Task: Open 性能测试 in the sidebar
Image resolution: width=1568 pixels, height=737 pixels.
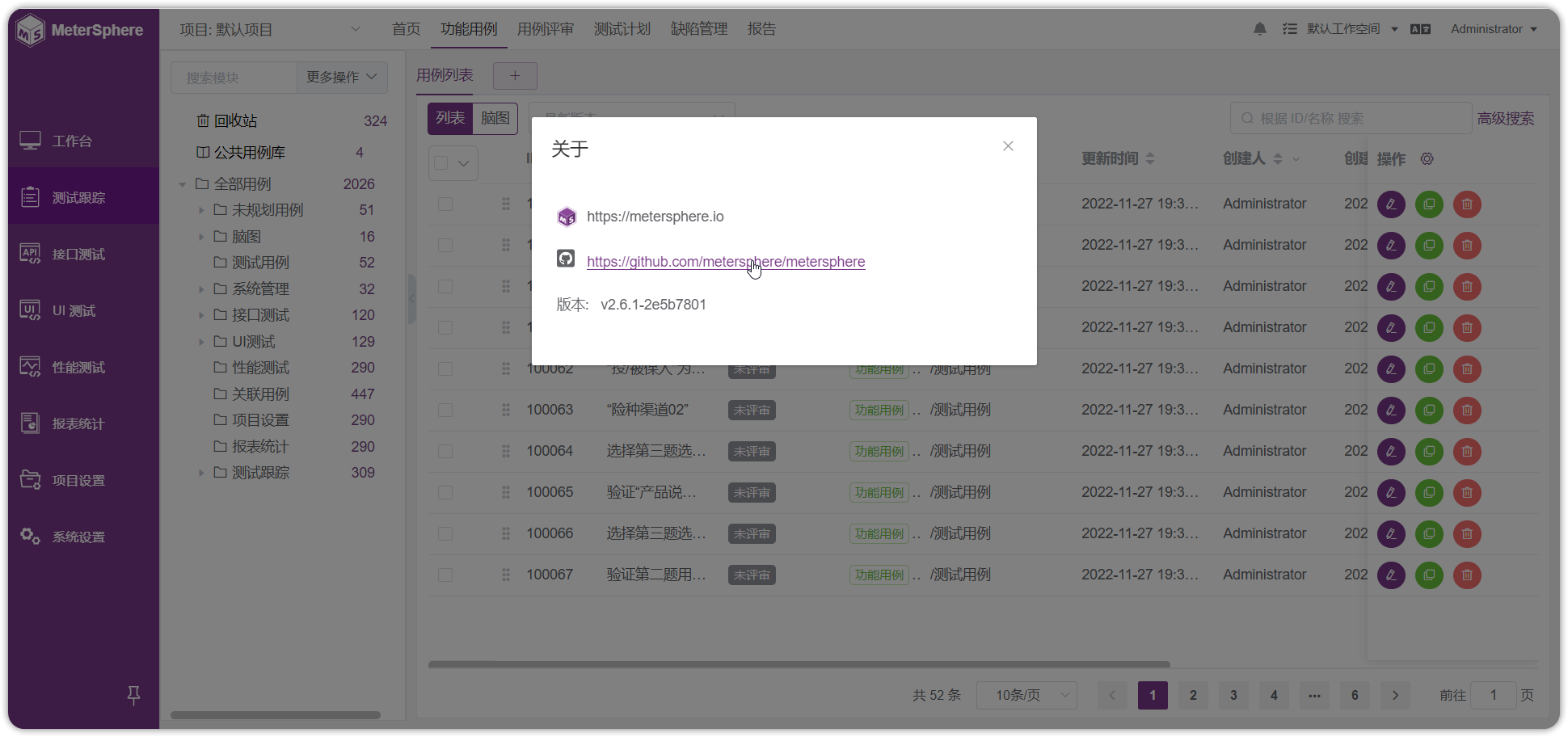Action: [x=83, y=367]
